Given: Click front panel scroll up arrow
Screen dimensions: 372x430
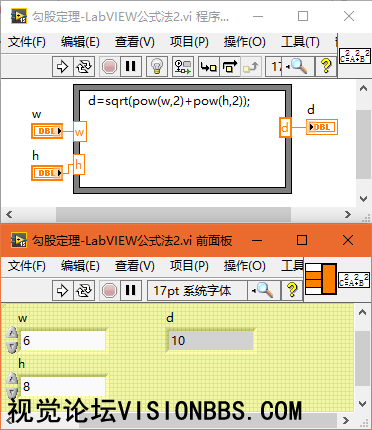Looking at the screenshot, I should [362, 312].
